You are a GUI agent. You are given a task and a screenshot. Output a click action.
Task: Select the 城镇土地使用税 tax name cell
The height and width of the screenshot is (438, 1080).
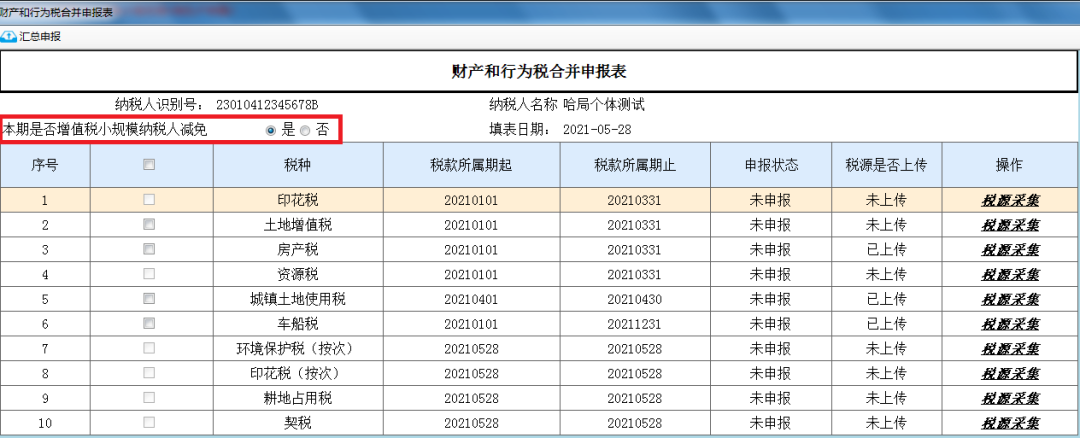[298, 300]
